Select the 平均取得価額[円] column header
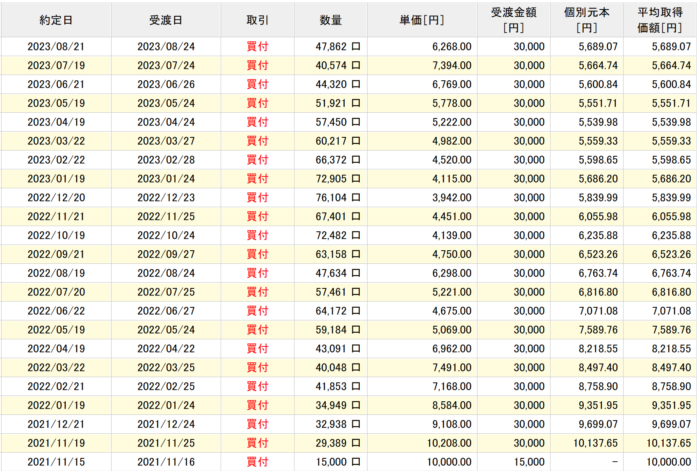Viewport: 697px width, 471px height. (x=660, y=20)
